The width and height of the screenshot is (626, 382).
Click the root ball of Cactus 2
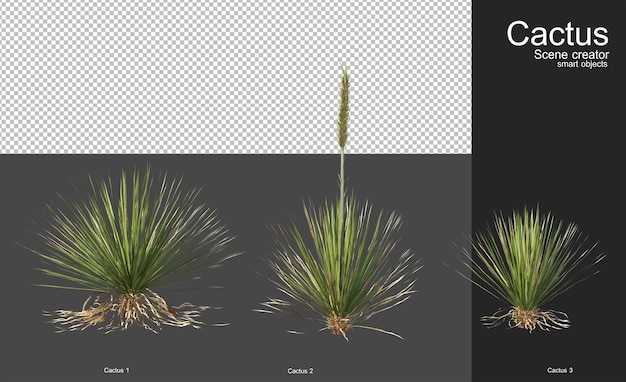(x=339, y=324)
